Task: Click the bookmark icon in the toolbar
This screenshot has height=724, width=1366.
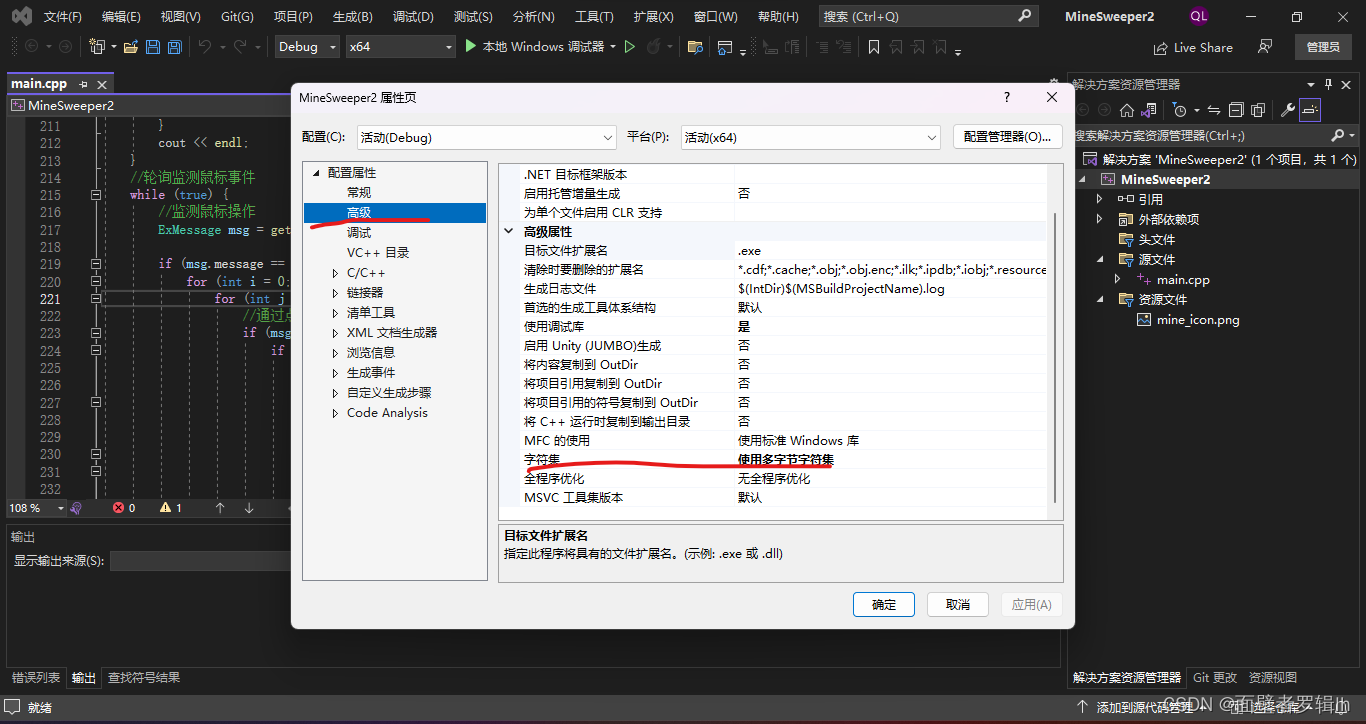Action: tap(874, 47)
